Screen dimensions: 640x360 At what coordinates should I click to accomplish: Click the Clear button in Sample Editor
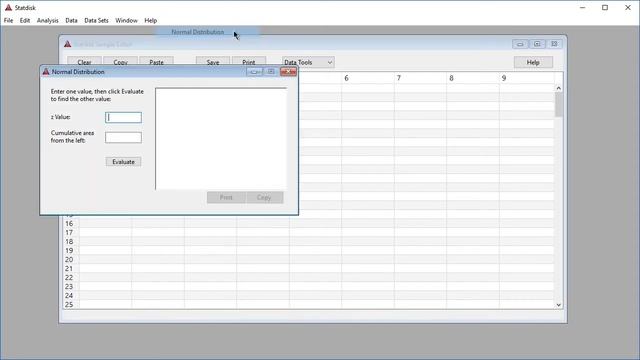[84, 62]
